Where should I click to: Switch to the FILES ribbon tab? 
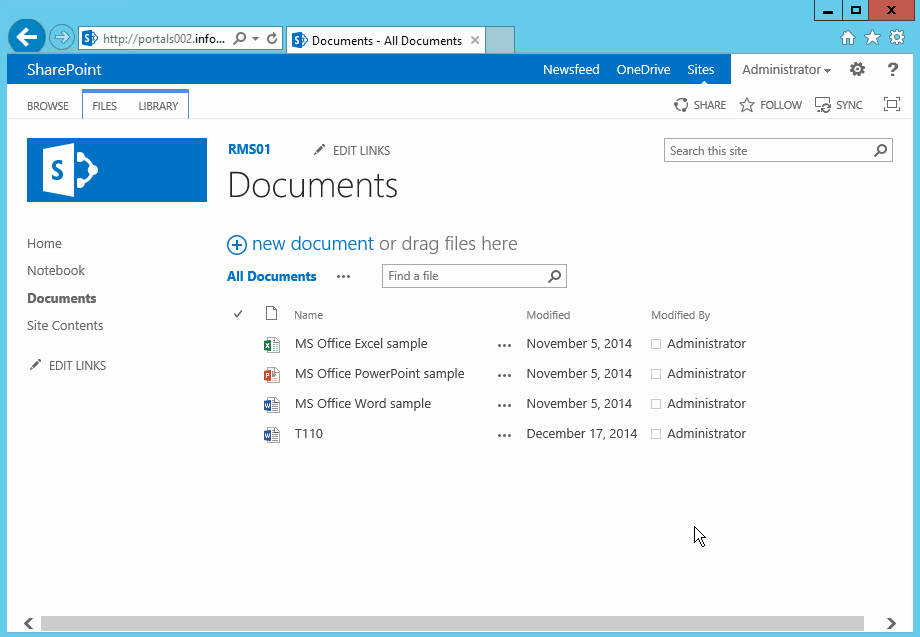pyautogui.click(x=104, y=106)
